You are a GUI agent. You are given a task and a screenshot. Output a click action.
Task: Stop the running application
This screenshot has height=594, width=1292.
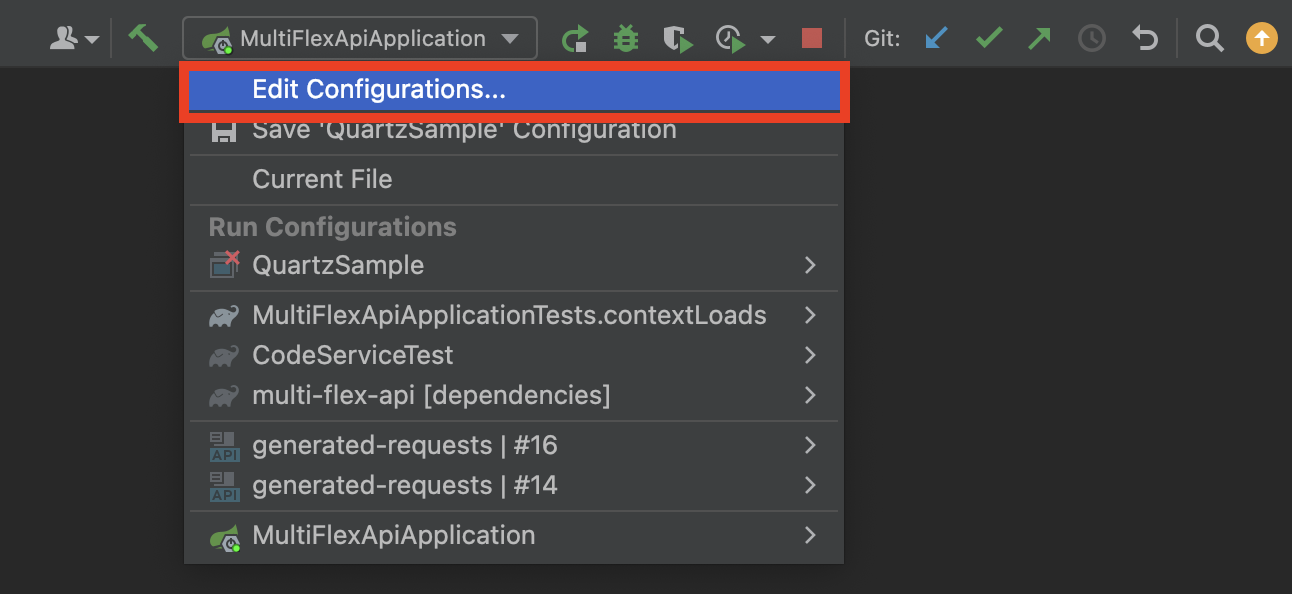pyautogui.click(x=812, y=39)
